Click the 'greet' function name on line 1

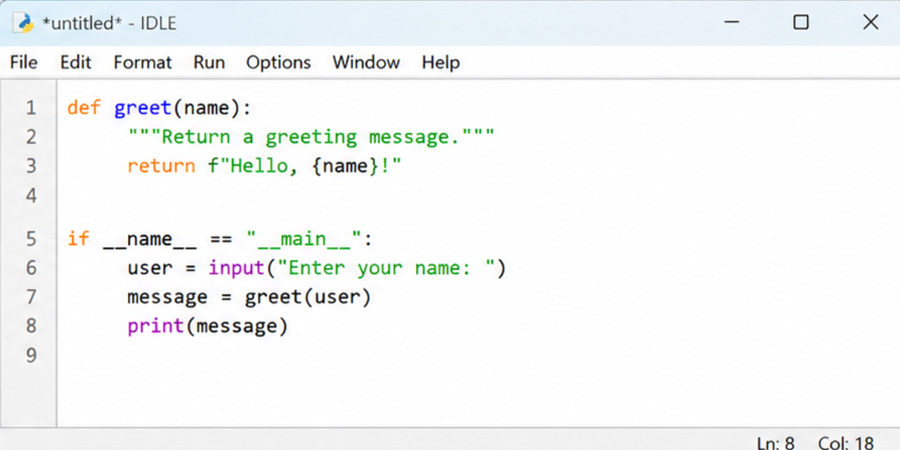coord(143,108)
